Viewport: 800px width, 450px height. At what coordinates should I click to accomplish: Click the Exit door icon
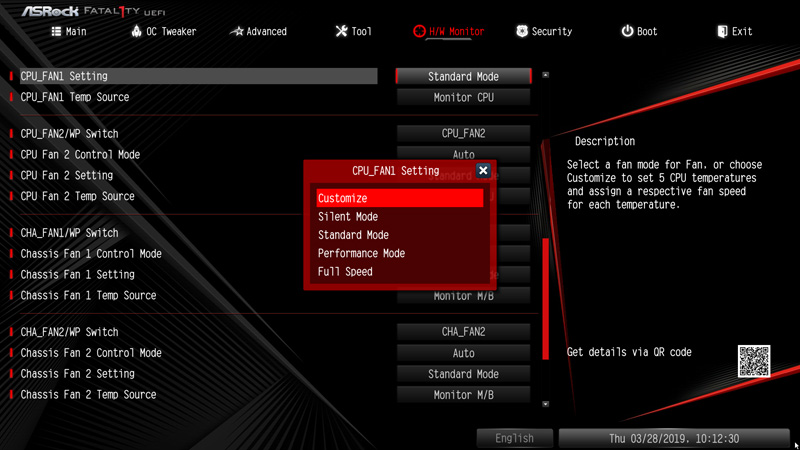pyautogui.click(x=722, y=32)
